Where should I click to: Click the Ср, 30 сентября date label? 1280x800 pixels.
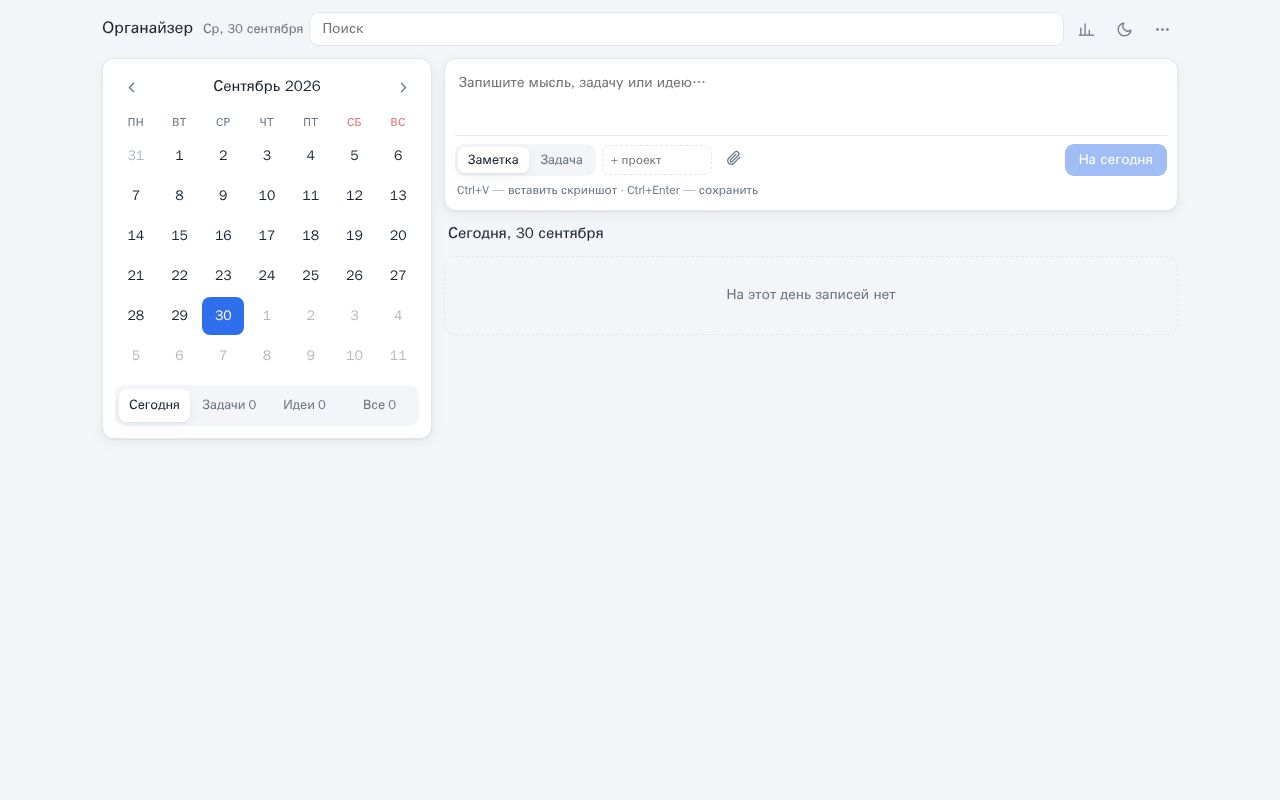(253, 29)
